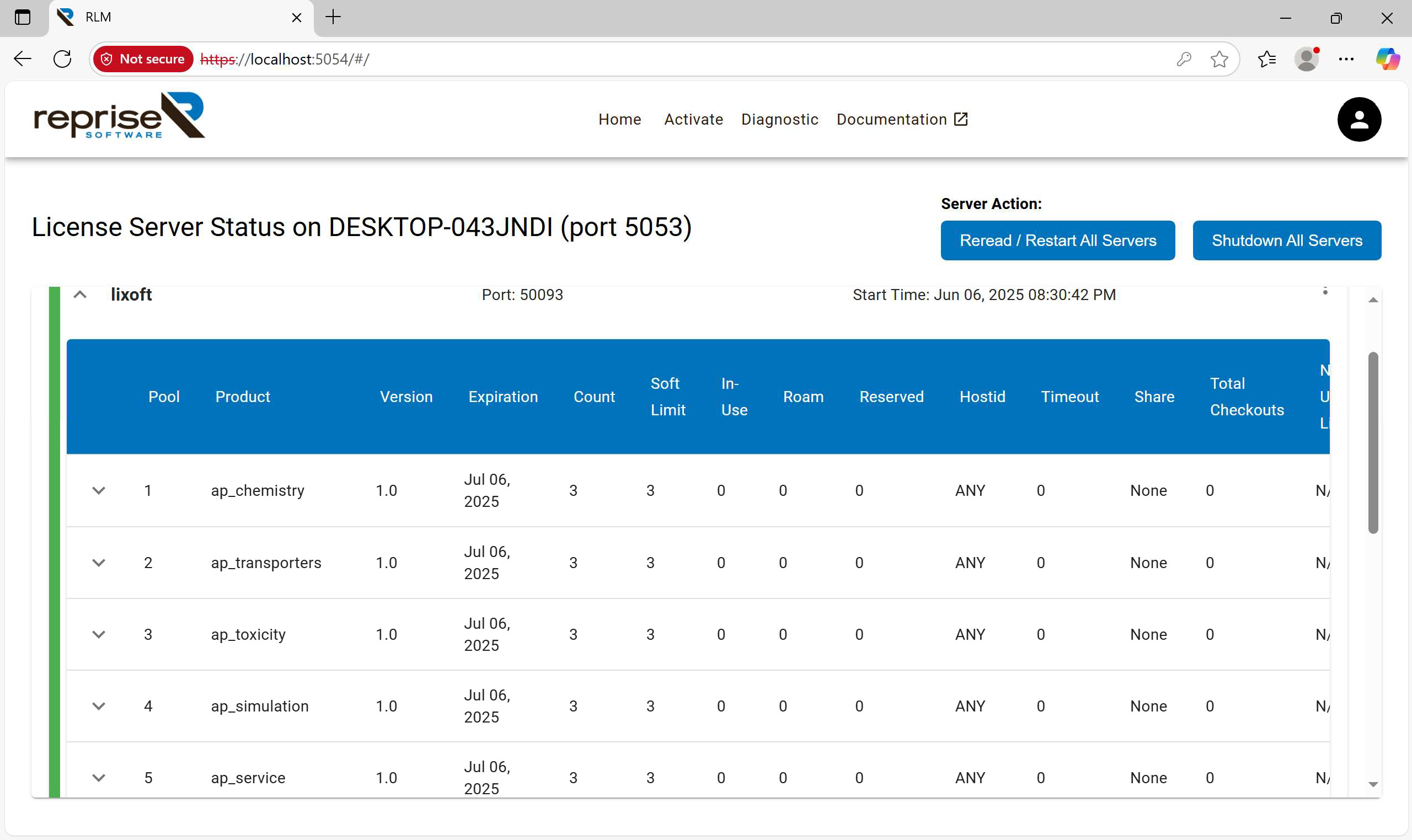Open browser settings and more menu
1412x840 pixels.
pyautogui.click(x=1346, y=59)
